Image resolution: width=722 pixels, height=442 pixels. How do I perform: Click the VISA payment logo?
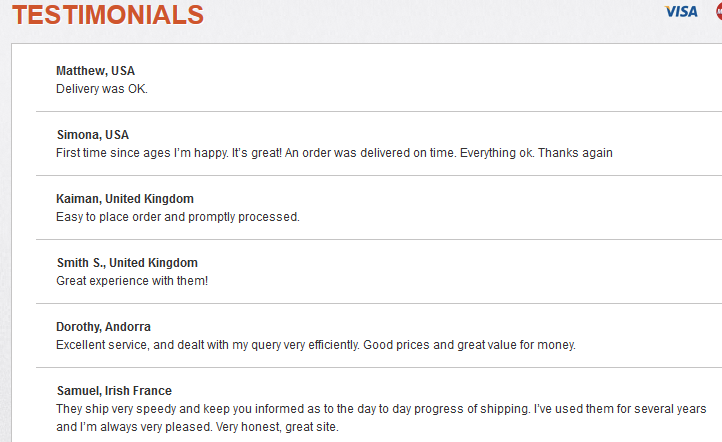coord(681,12)
